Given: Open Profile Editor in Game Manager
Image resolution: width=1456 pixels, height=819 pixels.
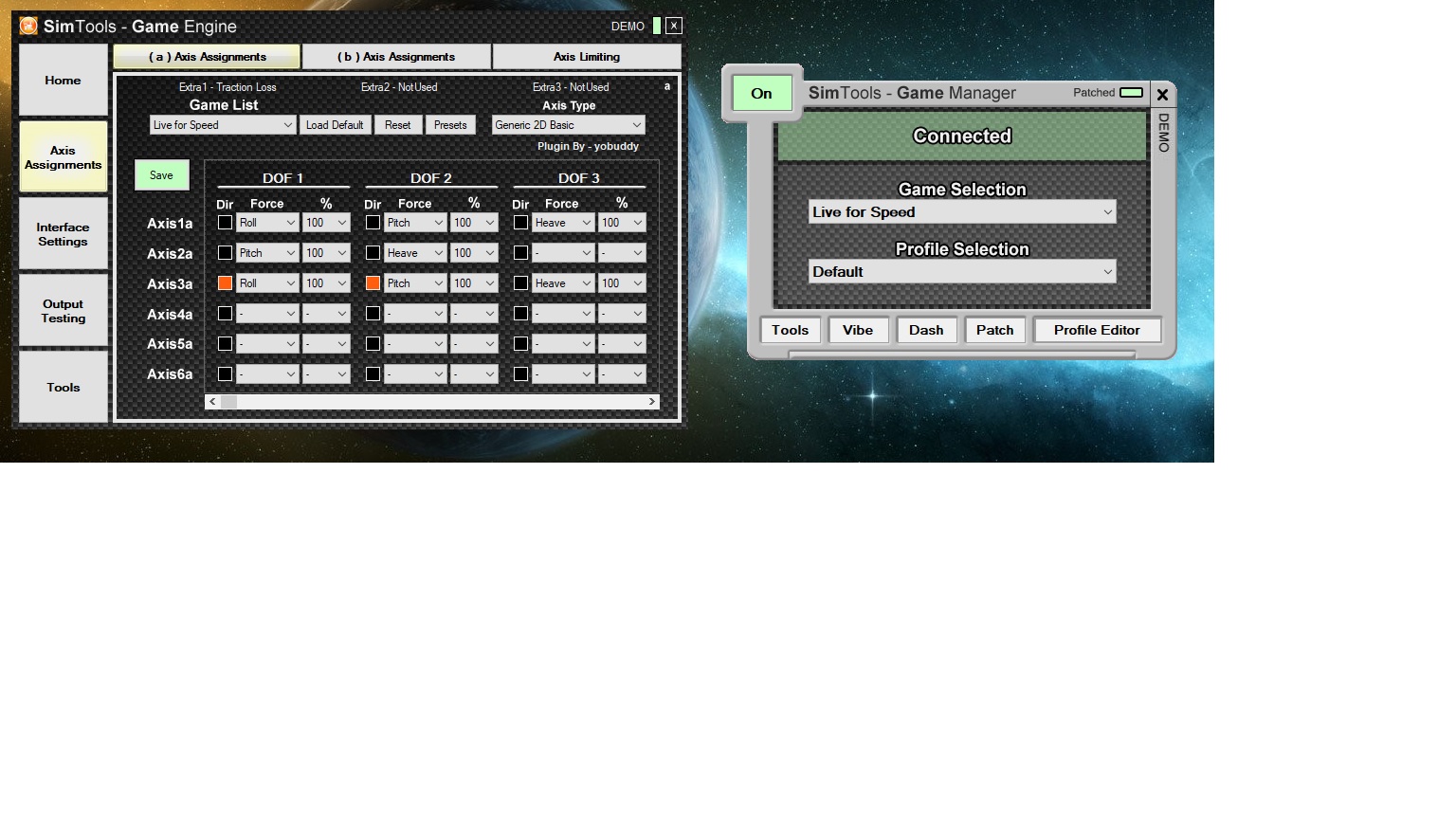Looking at the screenshot, I should click(1097, 330).
